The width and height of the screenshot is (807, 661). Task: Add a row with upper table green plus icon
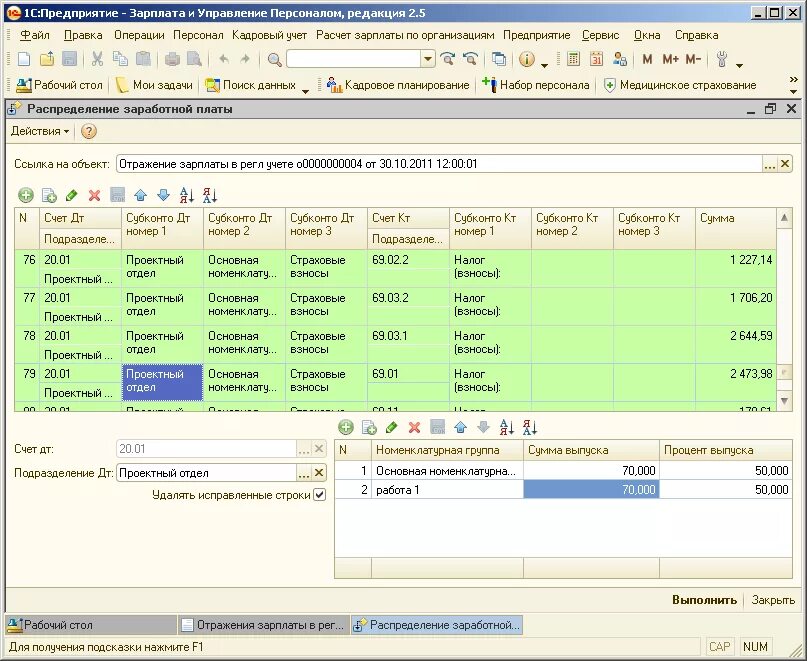pyautogui.click(x=26, y=195)
